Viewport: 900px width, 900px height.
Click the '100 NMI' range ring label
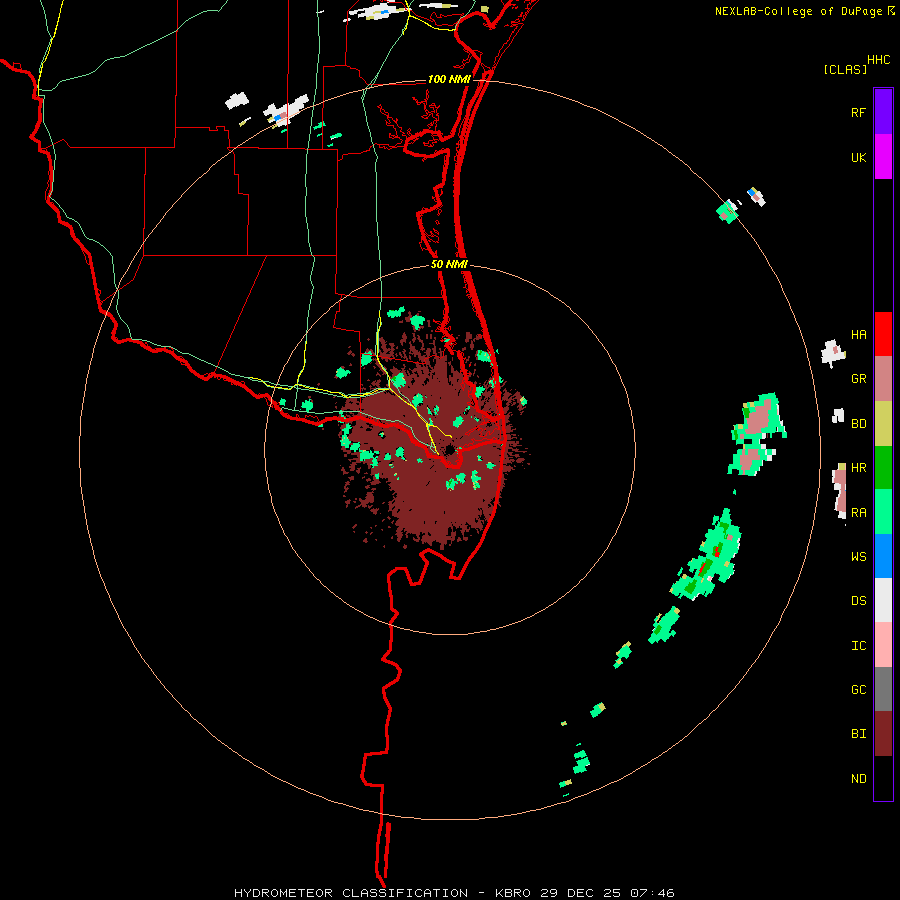tap(449, 79)
